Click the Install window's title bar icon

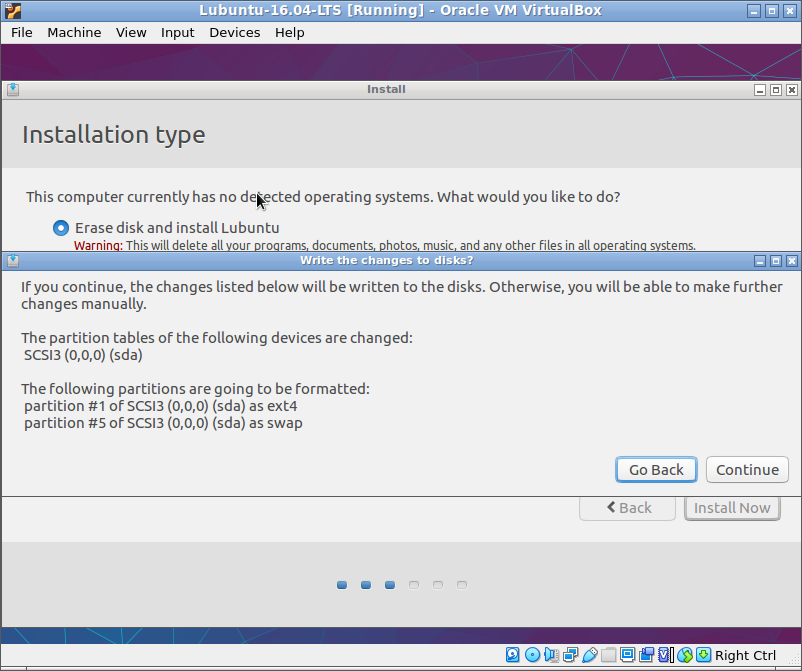(x=13, y=90)
